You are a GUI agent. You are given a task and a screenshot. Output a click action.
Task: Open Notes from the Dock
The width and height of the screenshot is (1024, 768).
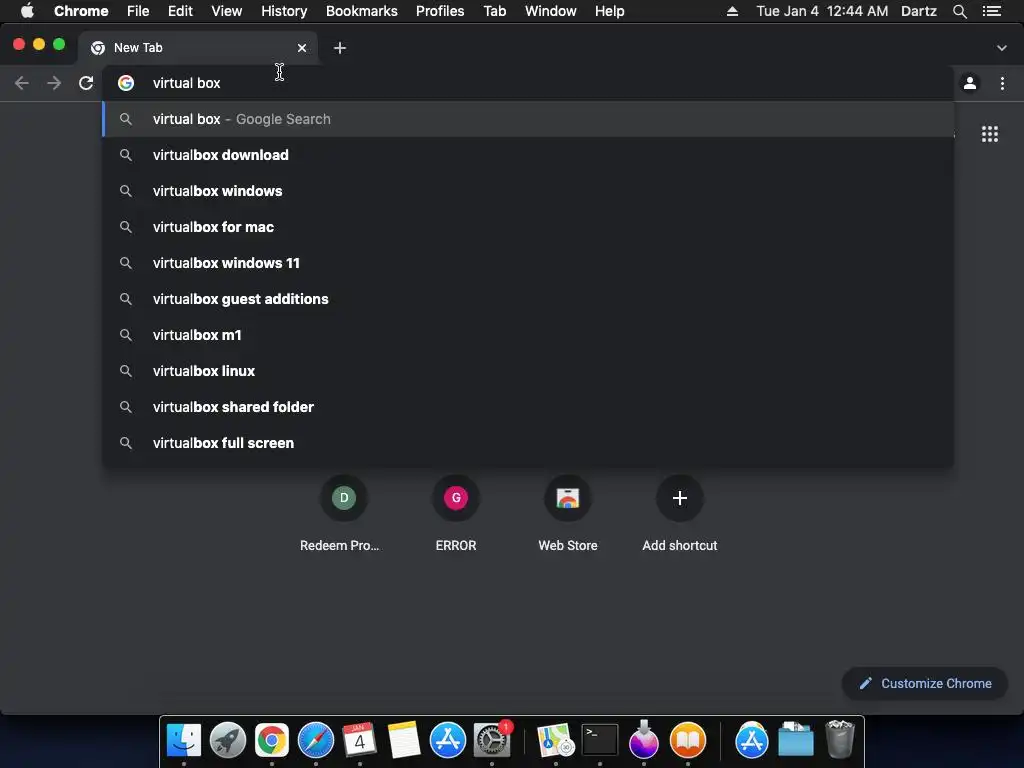coord(404,740)
